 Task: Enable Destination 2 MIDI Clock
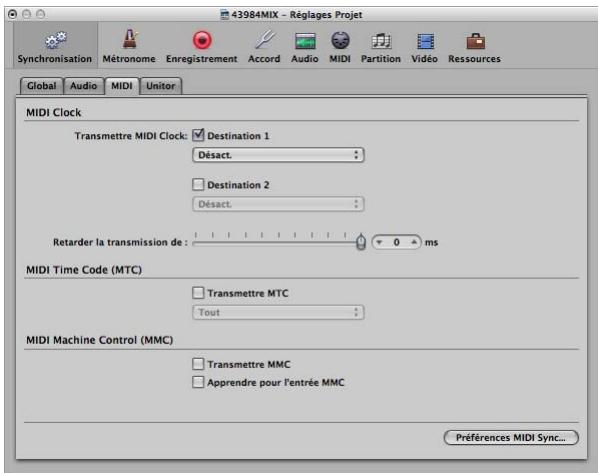click(x=198, y=185)
